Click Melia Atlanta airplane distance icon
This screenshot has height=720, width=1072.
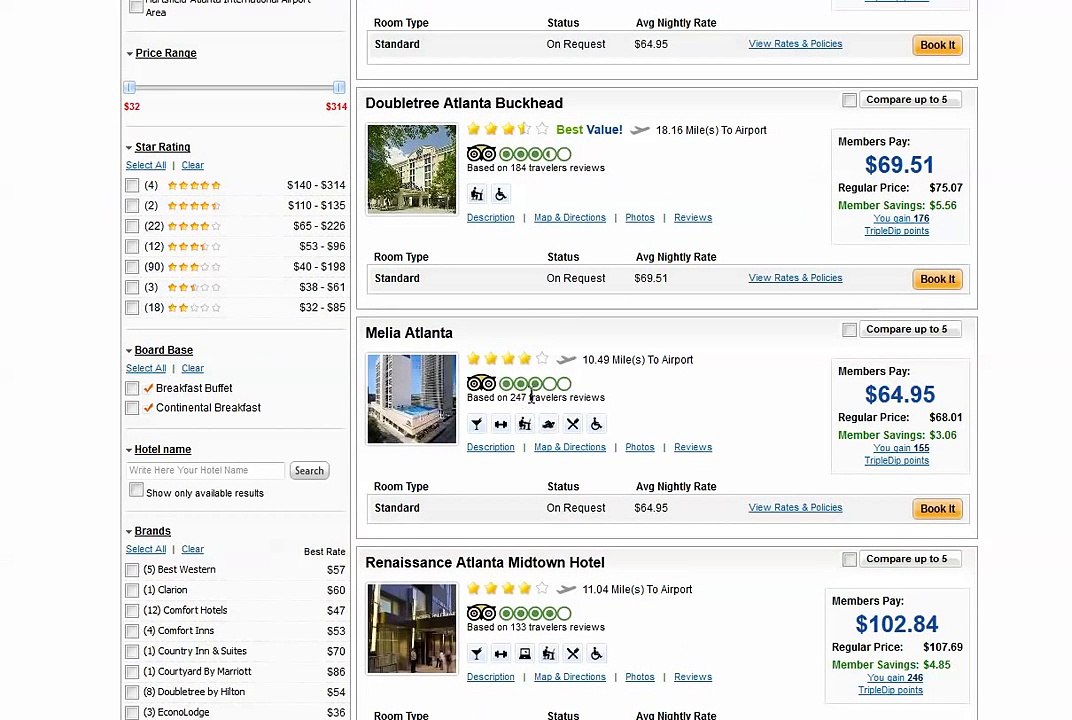coord(566,360)
